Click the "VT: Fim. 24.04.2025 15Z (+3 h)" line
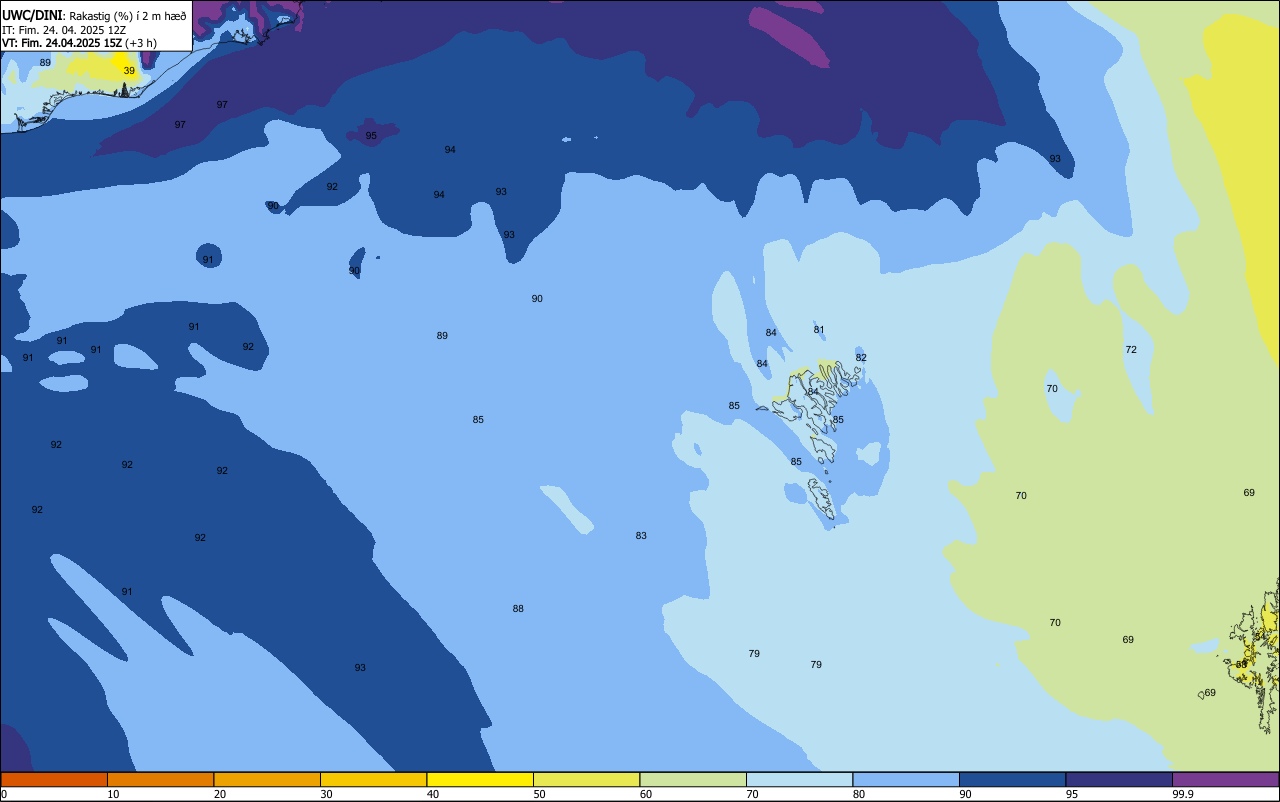The image size is (1280, 802). pyautogui.click(x=79, y=43)
